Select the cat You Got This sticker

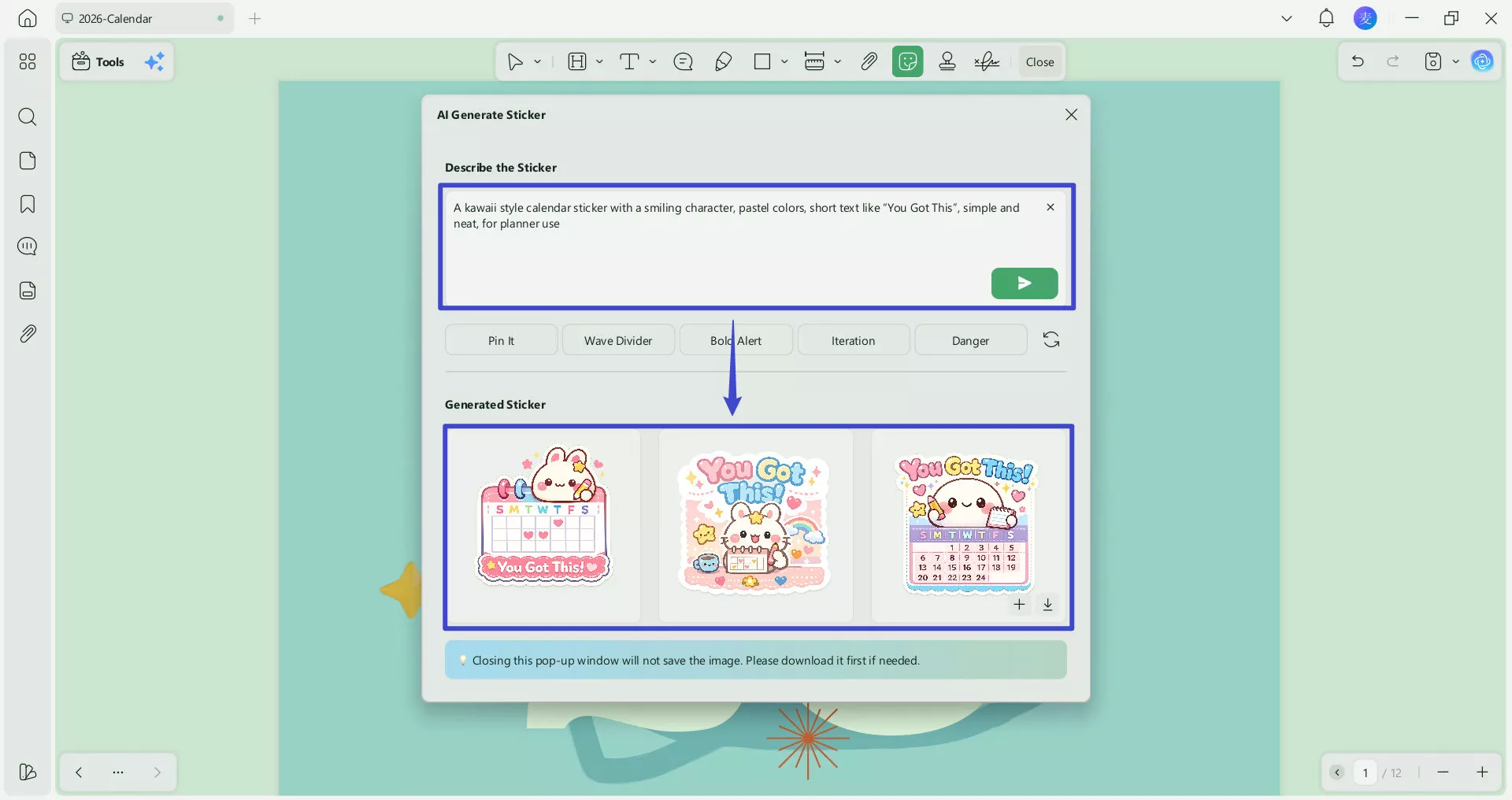[755, 526]
